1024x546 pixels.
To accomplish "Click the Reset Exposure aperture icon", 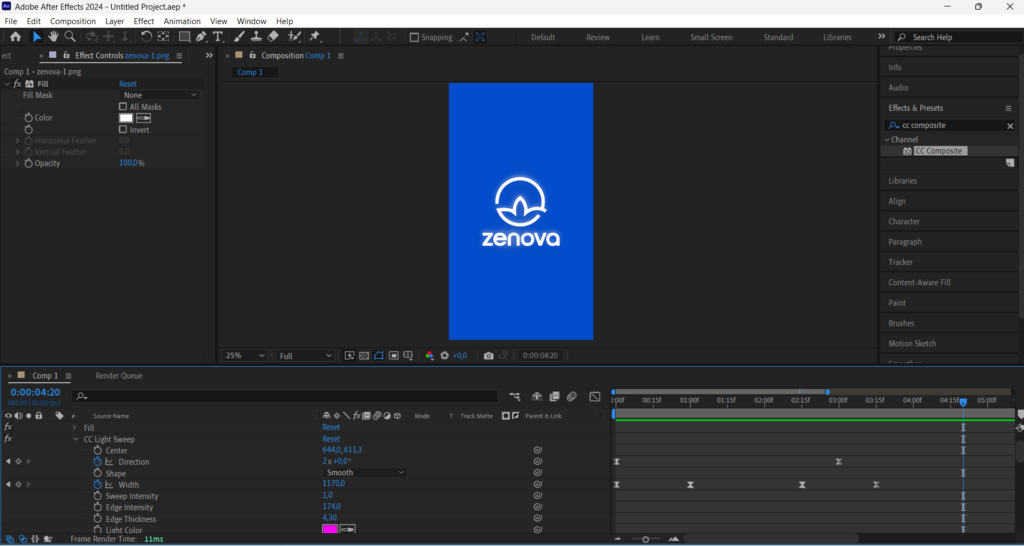I will tap(445, 356).
